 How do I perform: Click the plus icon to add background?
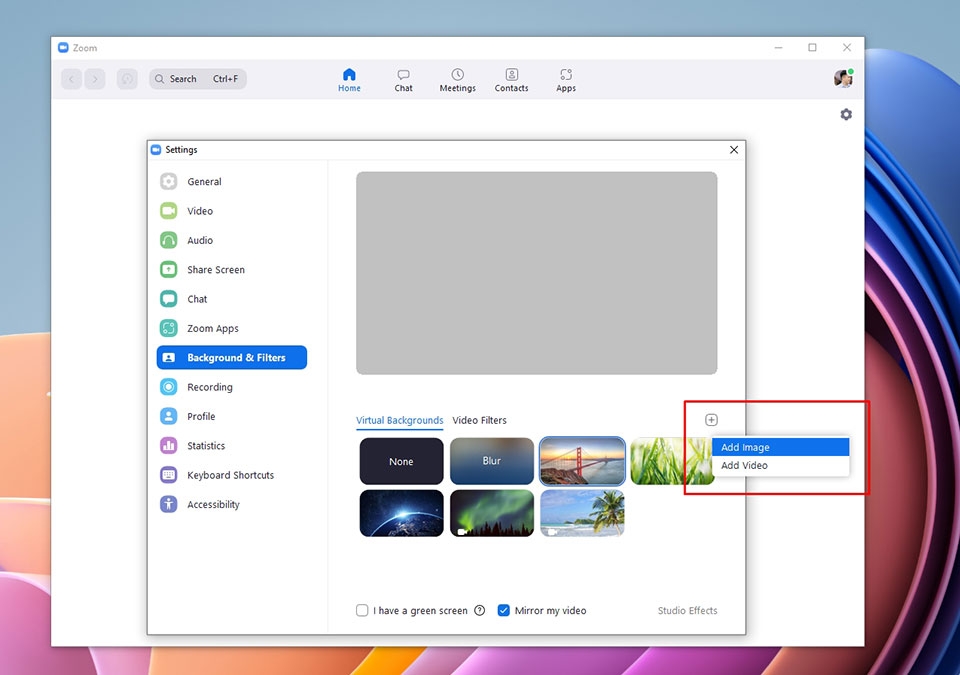(711, 420)
